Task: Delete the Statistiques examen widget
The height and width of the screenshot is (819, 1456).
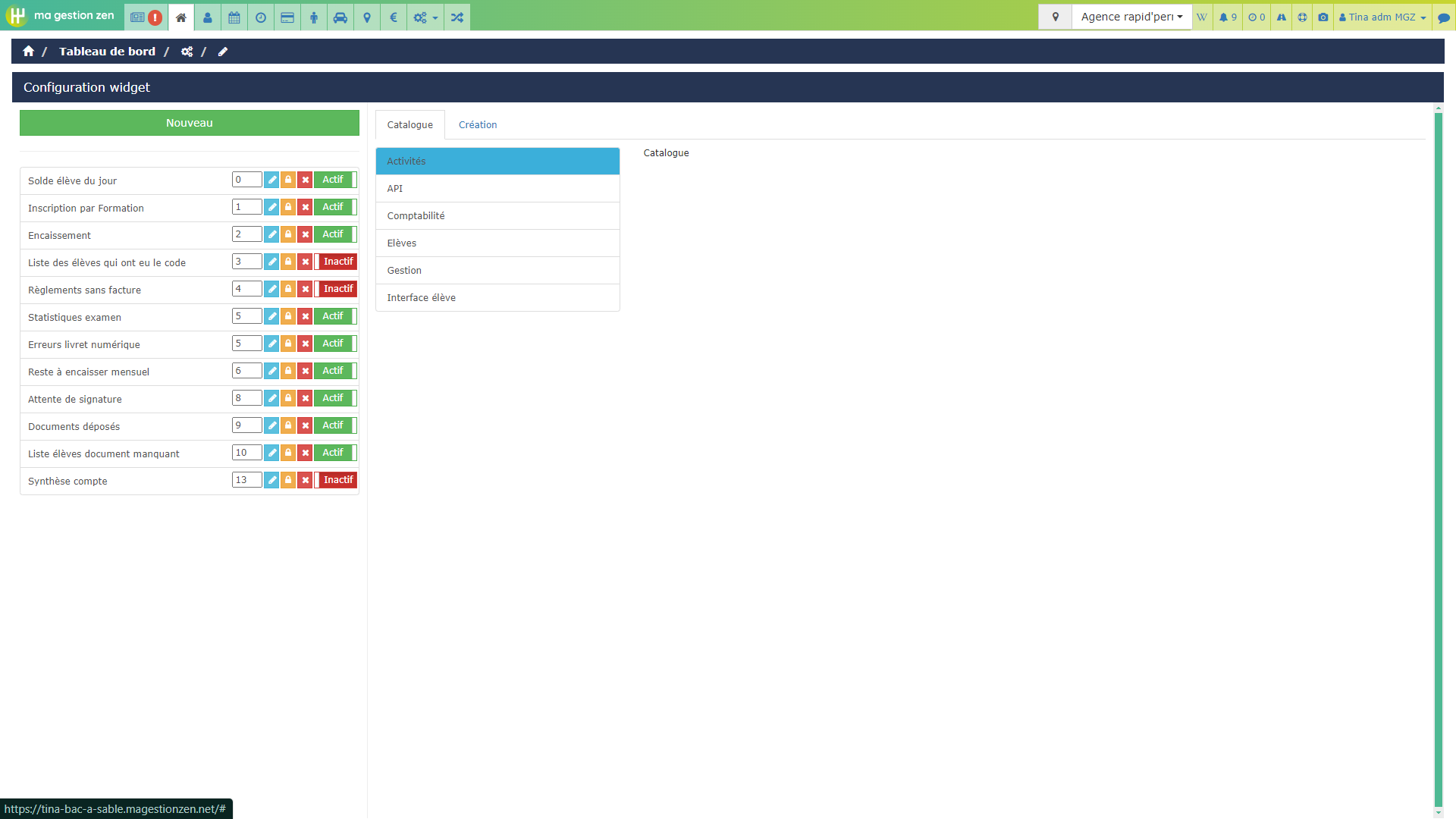Action: tap(305, 316)
